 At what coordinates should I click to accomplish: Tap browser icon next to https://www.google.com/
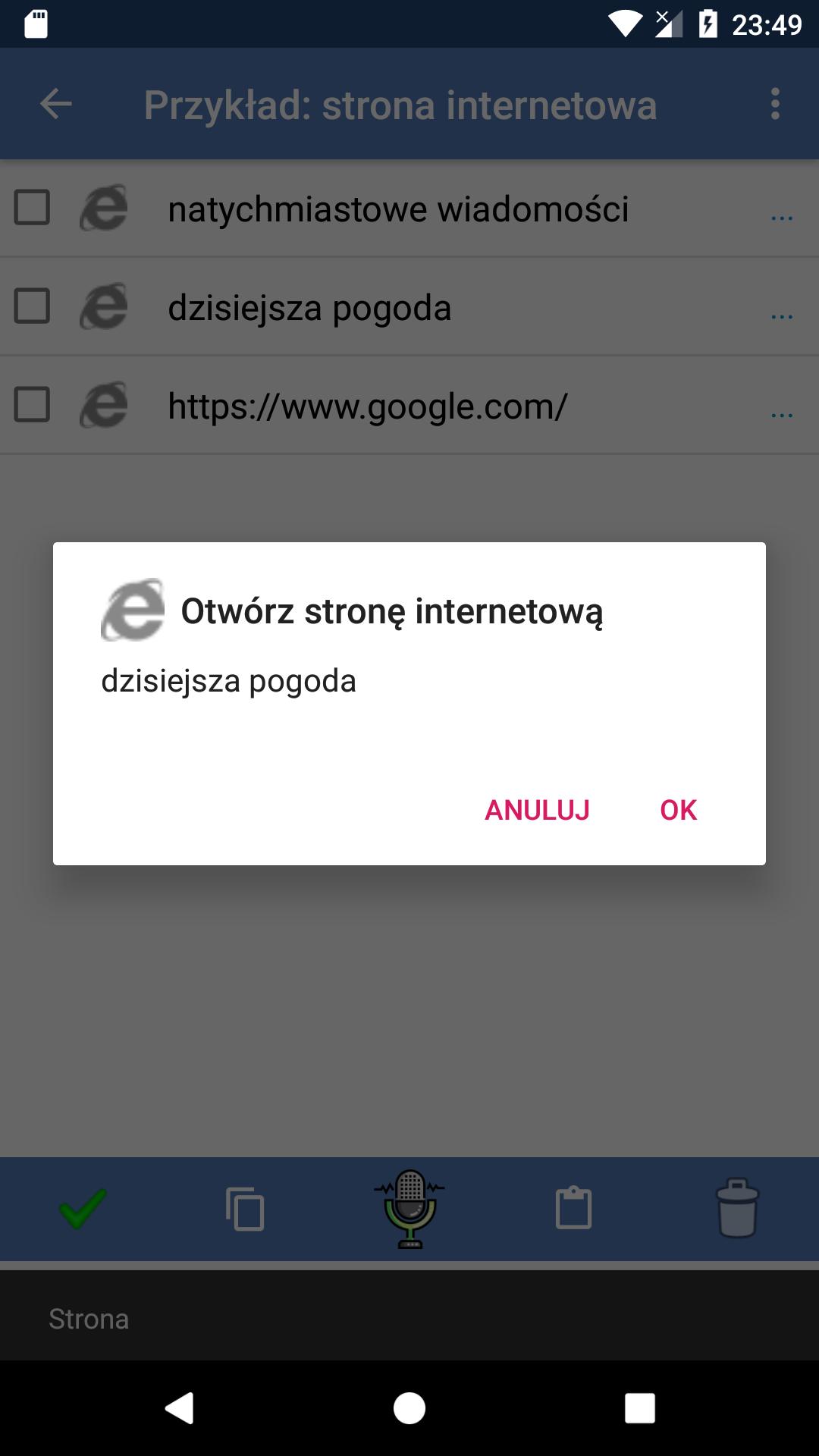click(104, 405)
